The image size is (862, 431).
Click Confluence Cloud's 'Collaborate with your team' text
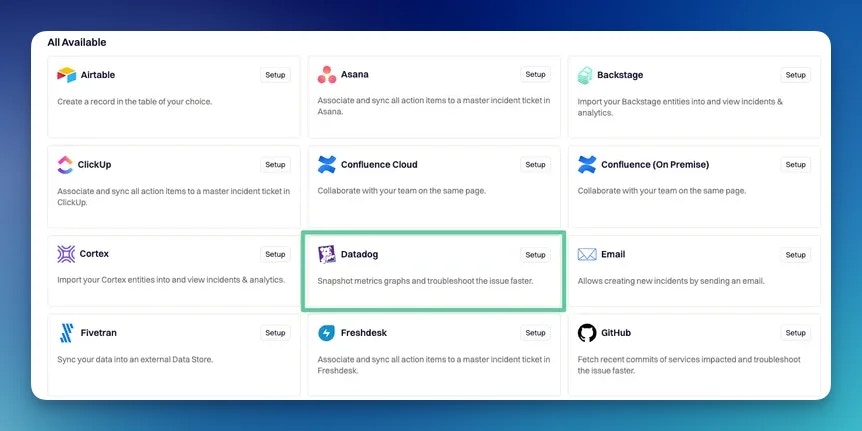coord(402,191)
